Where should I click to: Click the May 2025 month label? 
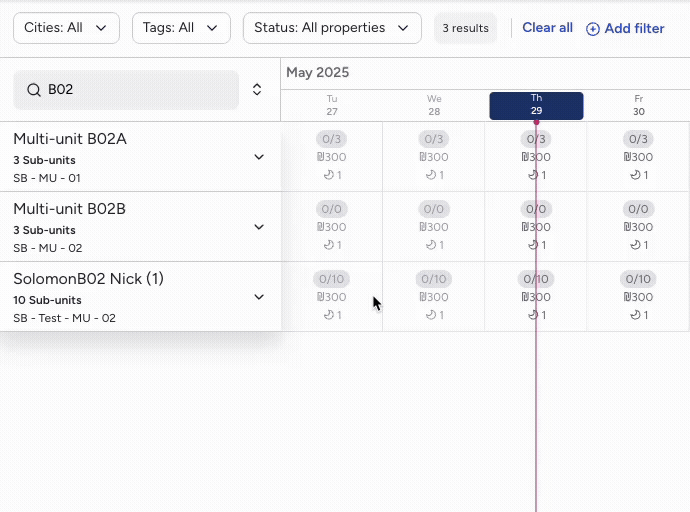(x=318, y=73)
